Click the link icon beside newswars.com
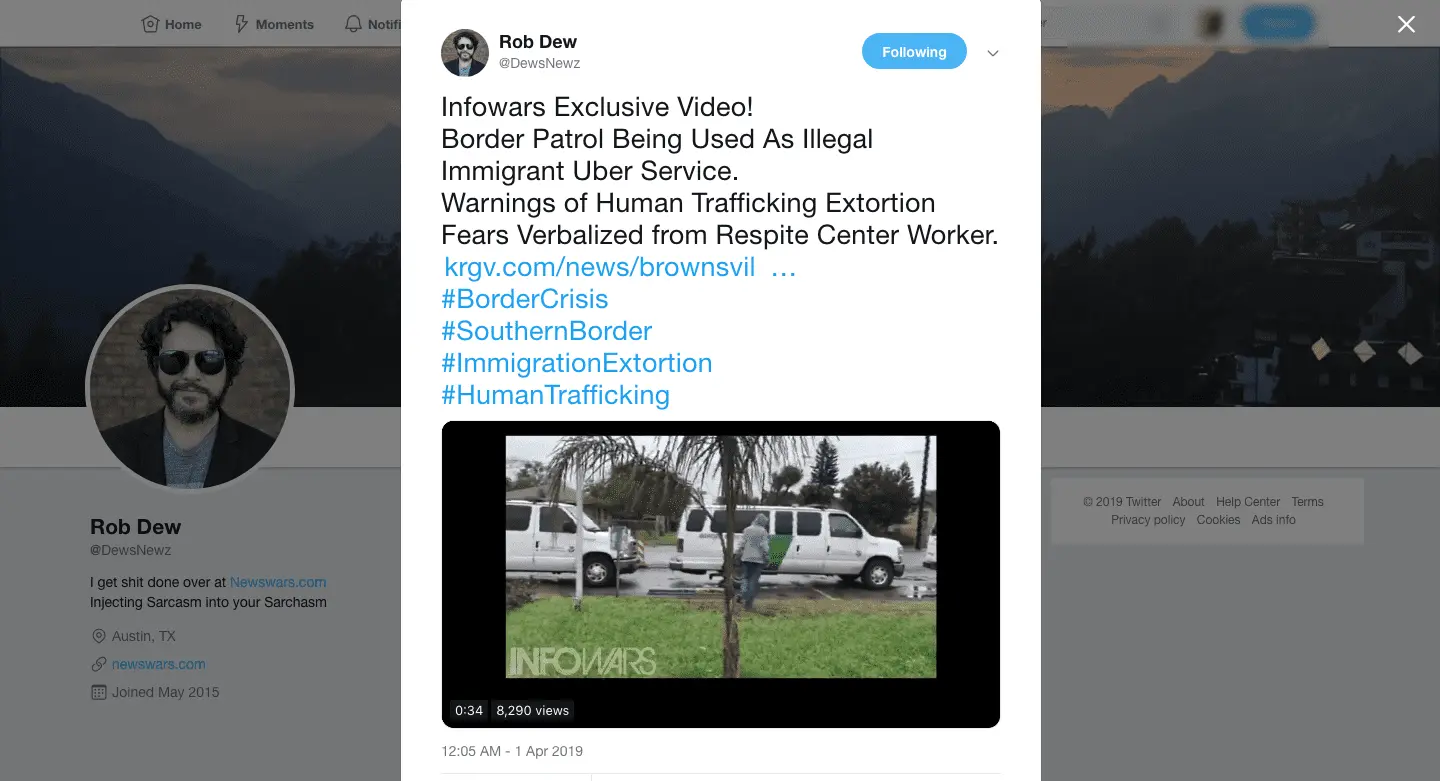 (98, 664)
